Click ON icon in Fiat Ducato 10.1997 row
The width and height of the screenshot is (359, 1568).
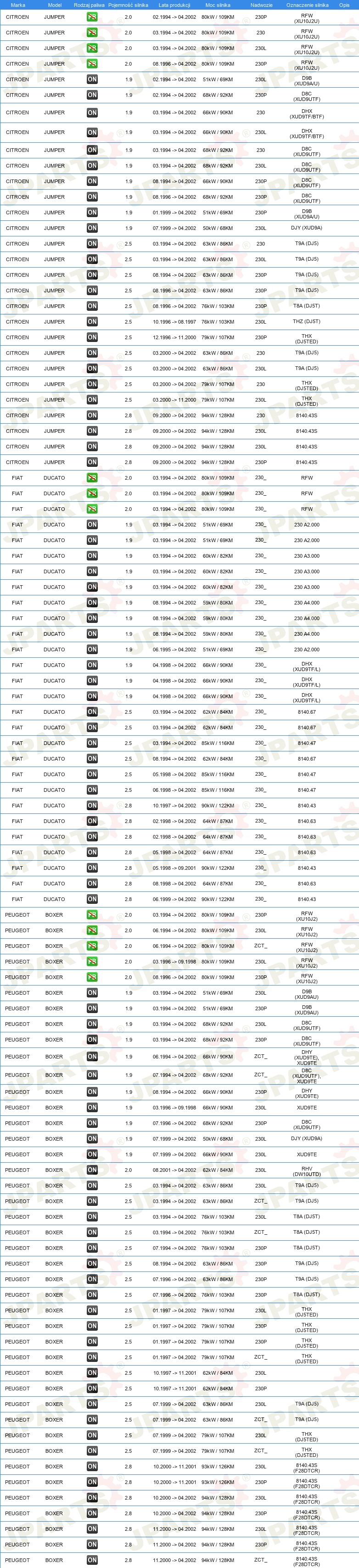(92, 805)
